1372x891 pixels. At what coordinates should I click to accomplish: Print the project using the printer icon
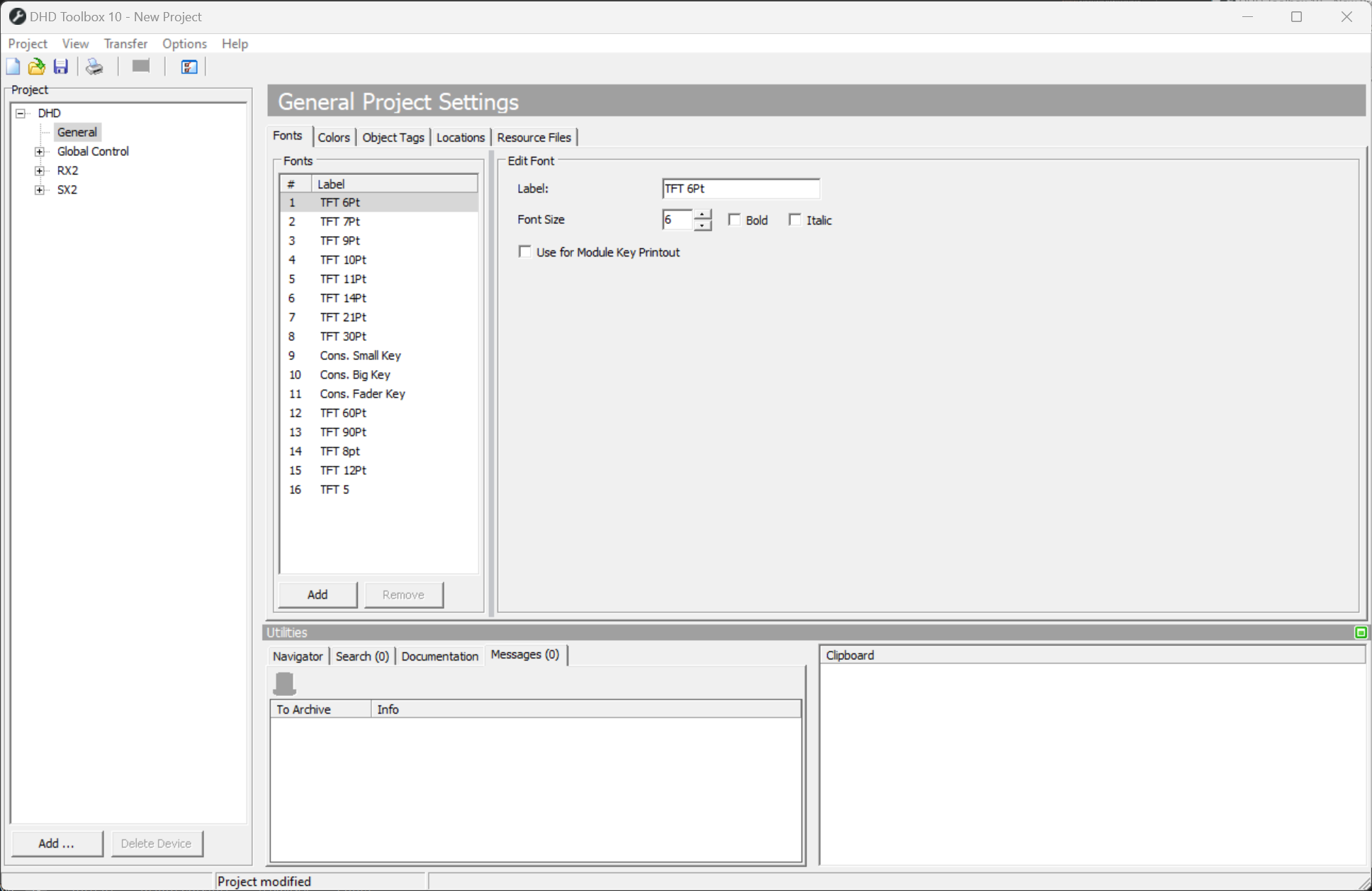[93, 66]
